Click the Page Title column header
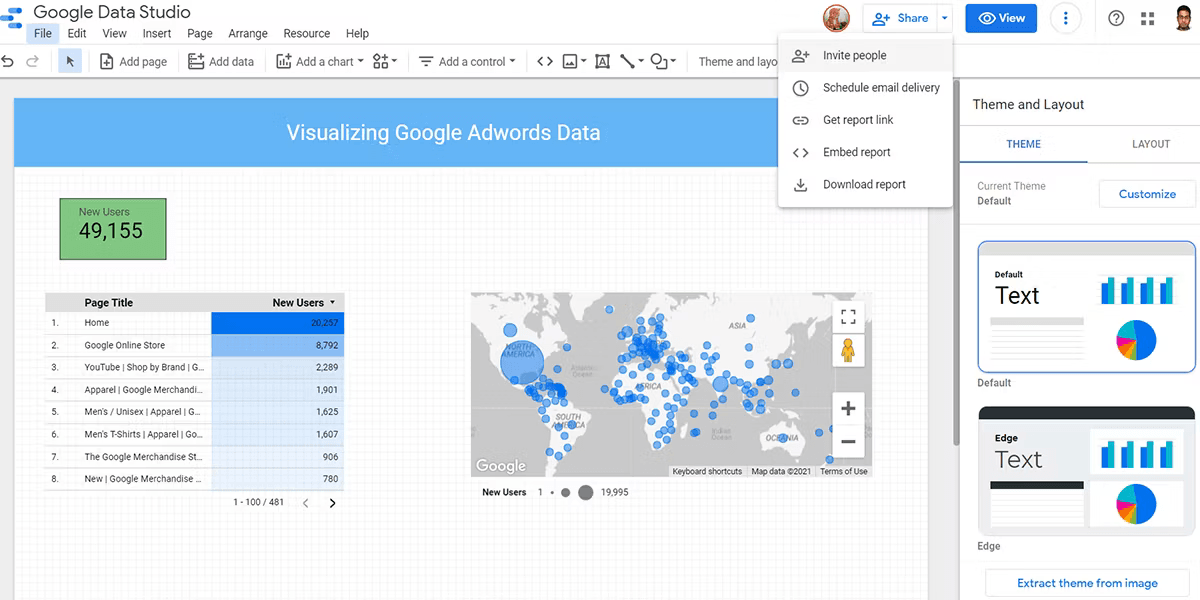Viewport: 1200px width, 600px height. [x=108, y=302]
